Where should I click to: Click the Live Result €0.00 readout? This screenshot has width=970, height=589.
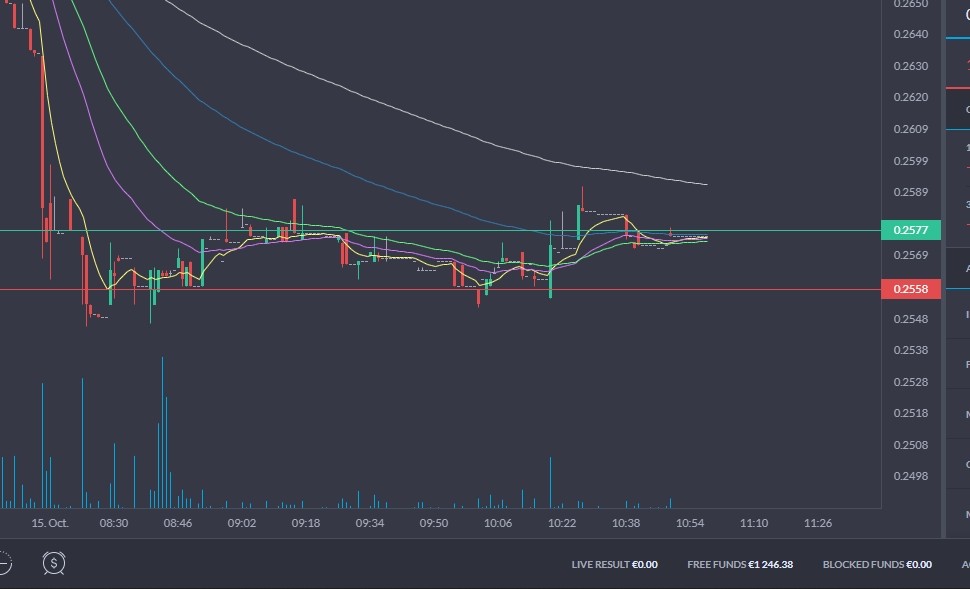pos(614,565)
